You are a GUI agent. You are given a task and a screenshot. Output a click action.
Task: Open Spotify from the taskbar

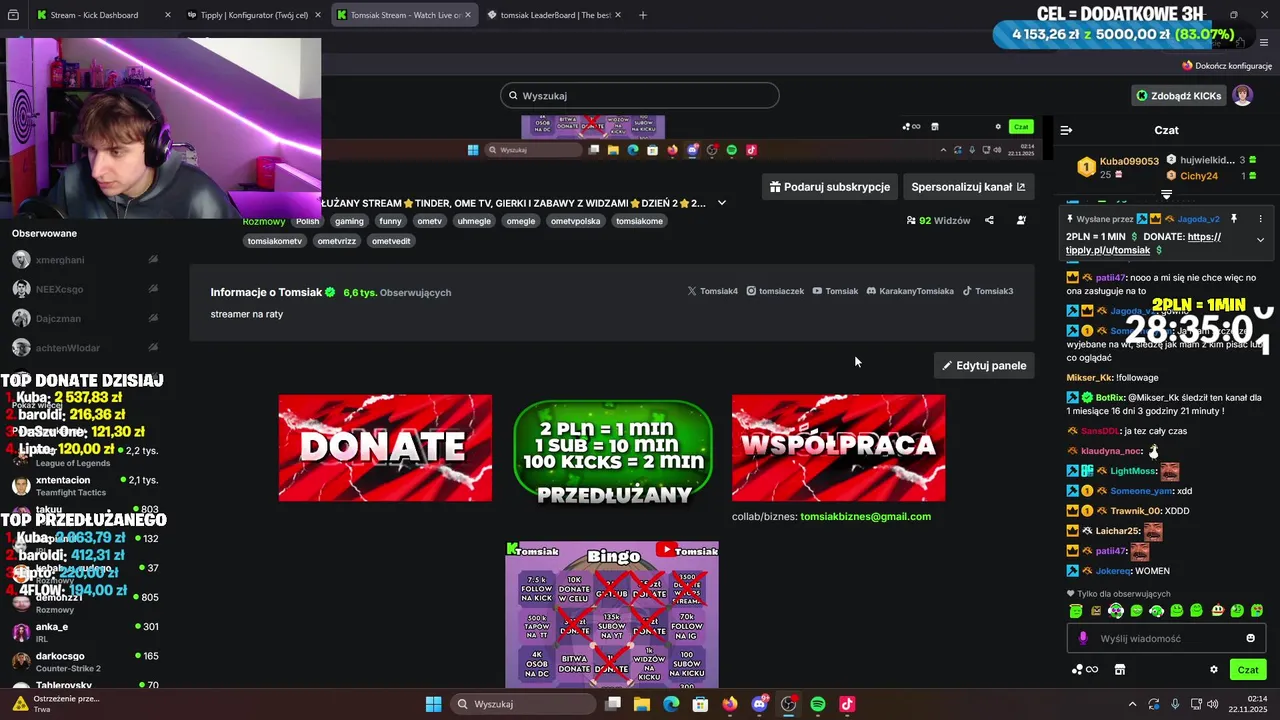pos(818,704)
